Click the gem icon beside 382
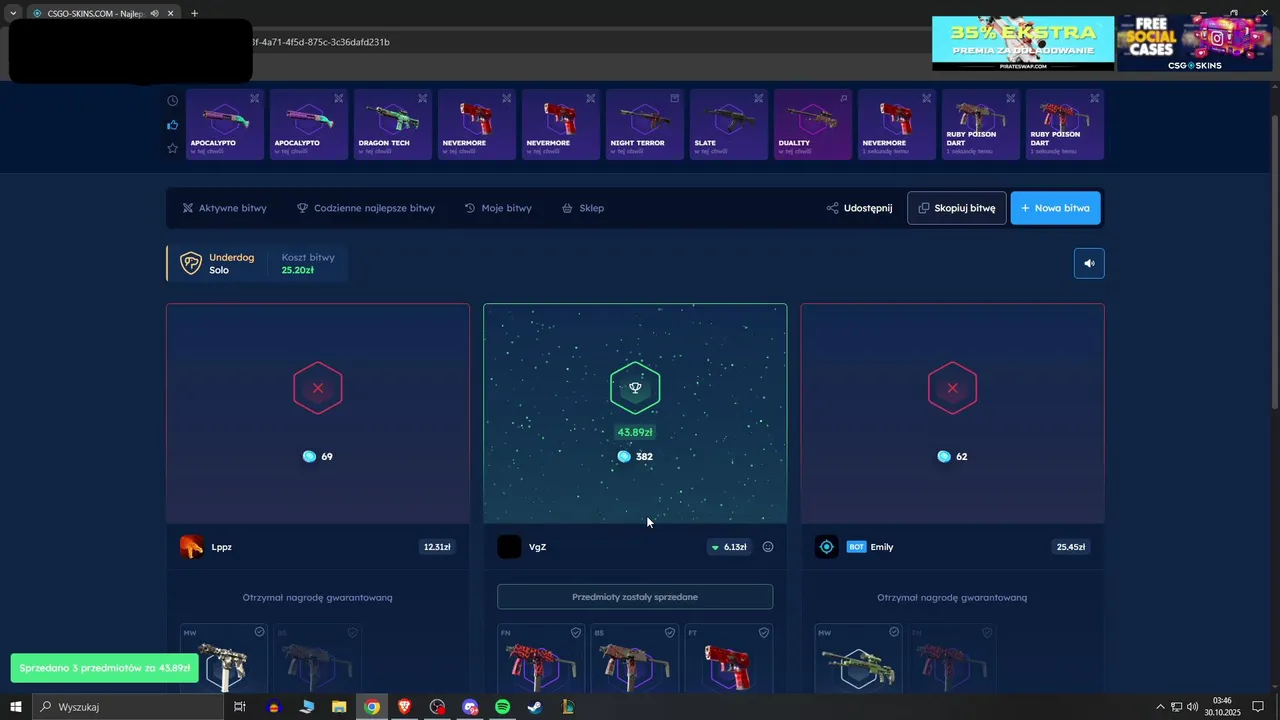The height and width of the screenshot is (720, 1280). coord(624,456)
